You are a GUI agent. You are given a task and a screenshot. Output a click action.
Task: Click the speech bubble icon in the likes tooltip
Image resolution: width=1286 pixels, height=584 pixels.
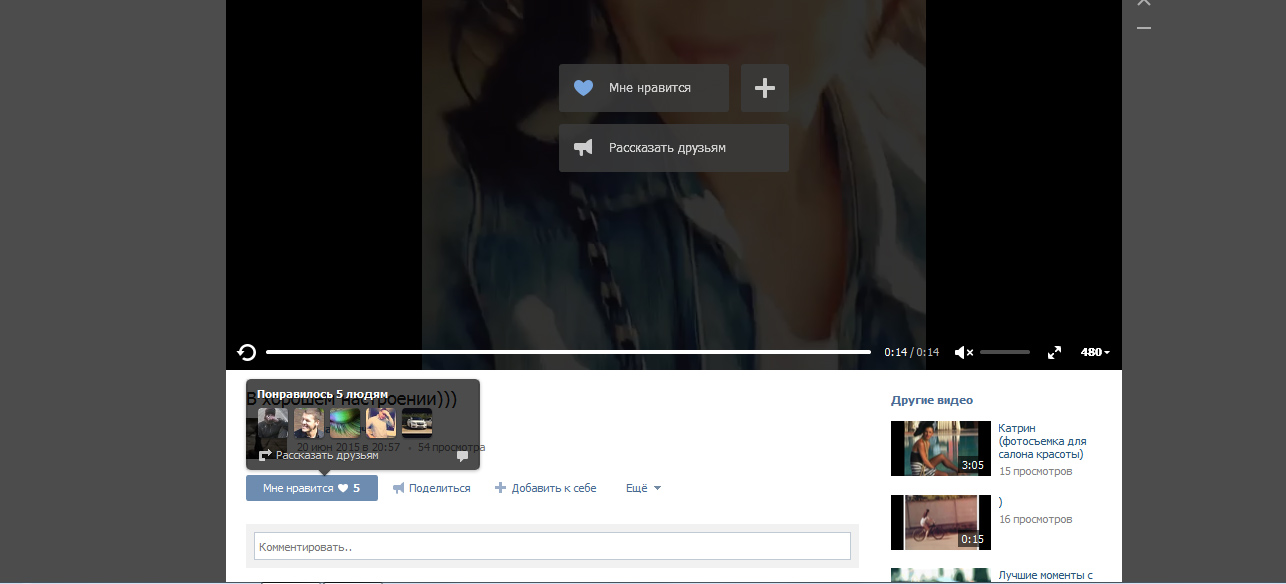[x=462, y=456]
